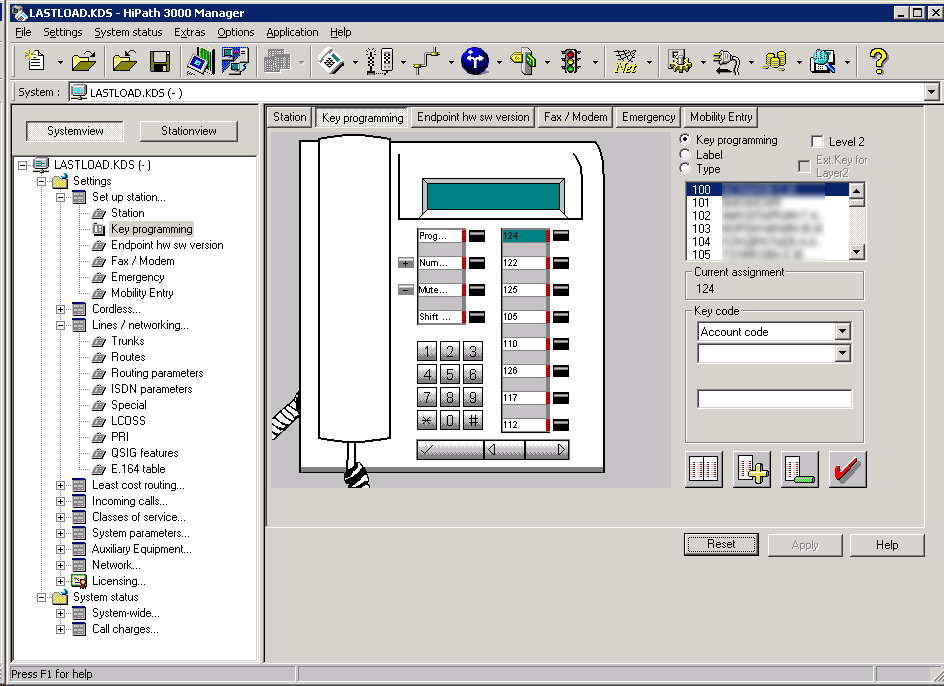The width and height of the screenshot is (944, 686).
Task: Select Routing parameters tree item
Action: pyautogui.click(x=157, y=373)
